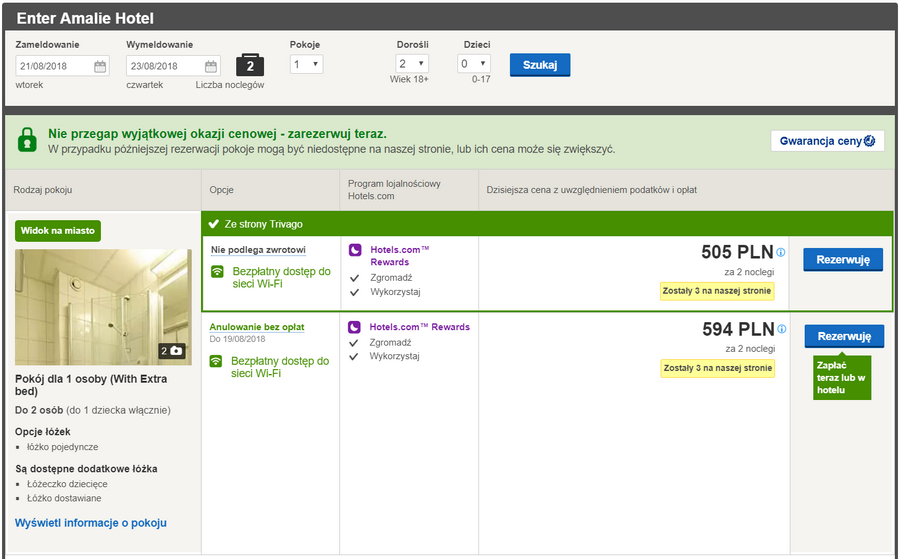Click the price guarantee badge icon
The width and height of the screenshot is (900, 559).
tap(869, 141)
